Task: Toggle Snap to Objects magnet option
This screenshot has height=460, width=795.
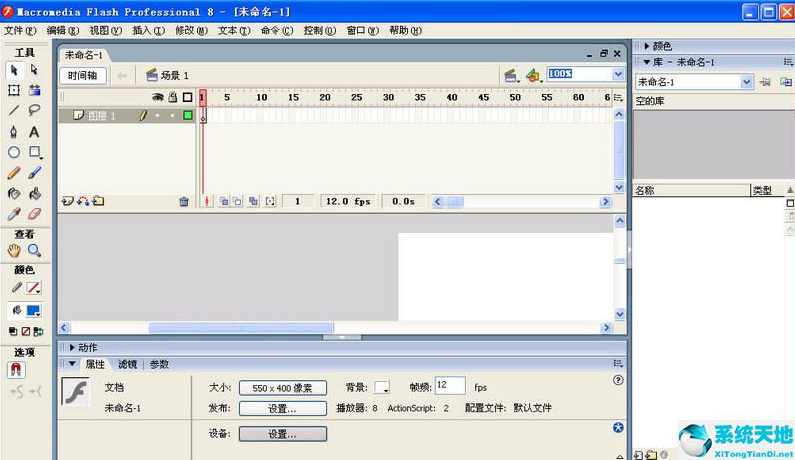Action: 16,369
